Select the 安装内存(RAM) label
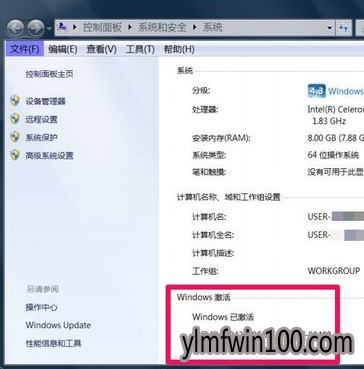This screenshot has height=369, width=364. [221, 138]
